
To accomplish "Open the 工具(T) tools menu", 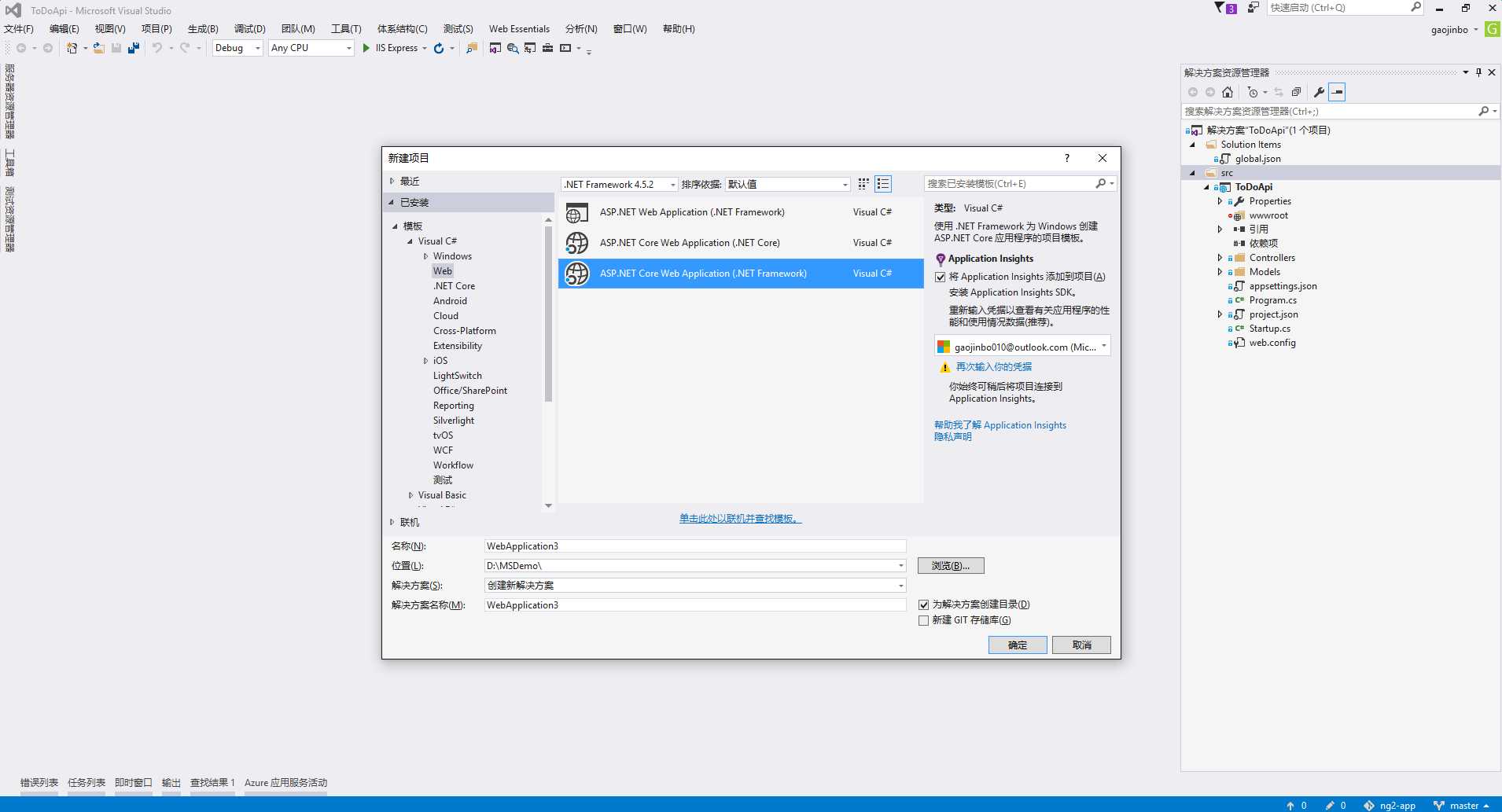I will [x=346, y=29].
